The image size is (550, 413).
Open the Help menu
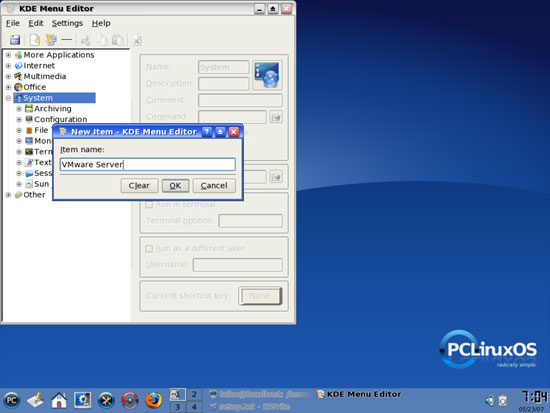[101, 23]
